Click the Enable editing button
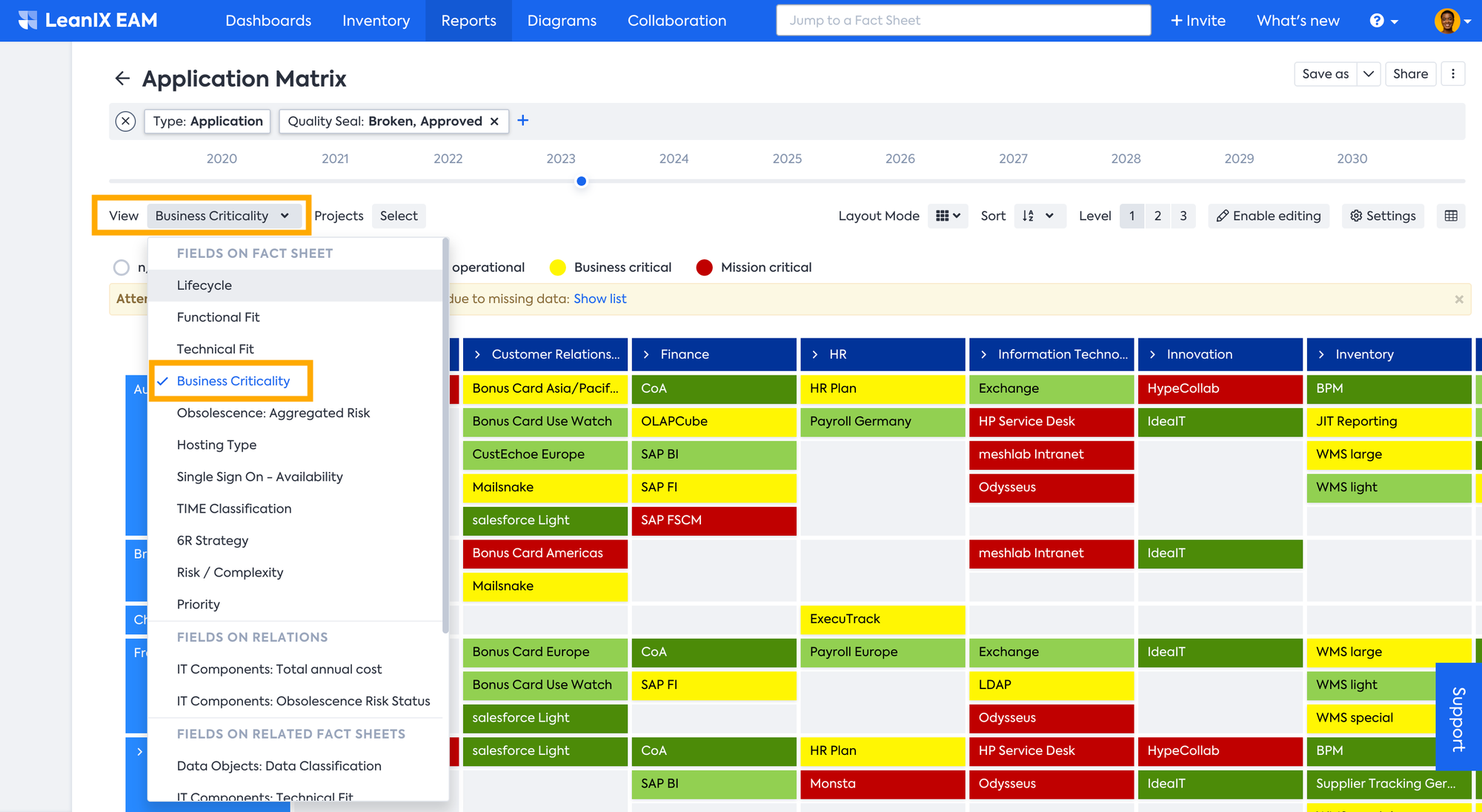 tap(1269, 216)
